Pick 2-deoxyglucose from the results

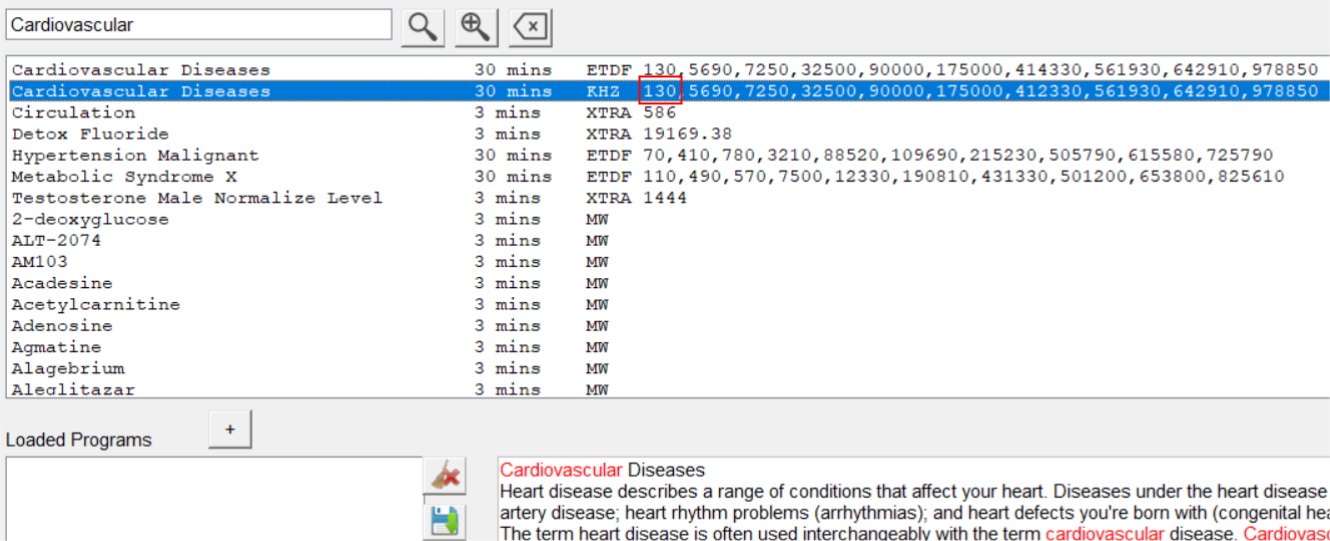point(90,219)
